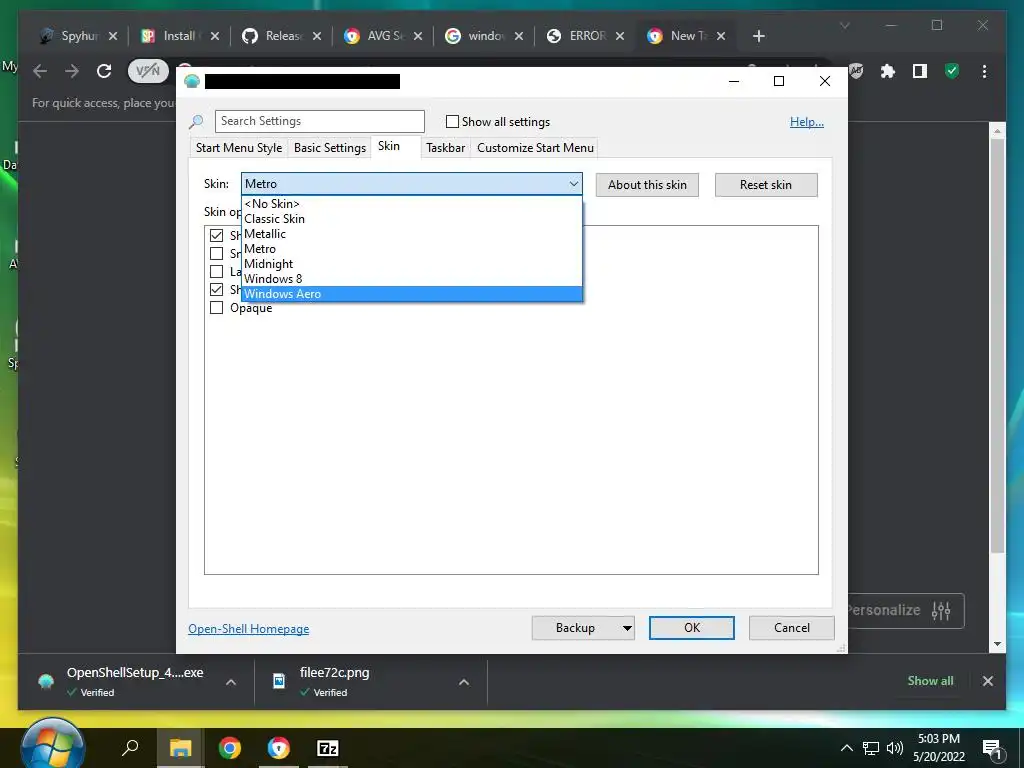1024x768 pixels.
Task: Close the Install tab
Action: [215, 36]
